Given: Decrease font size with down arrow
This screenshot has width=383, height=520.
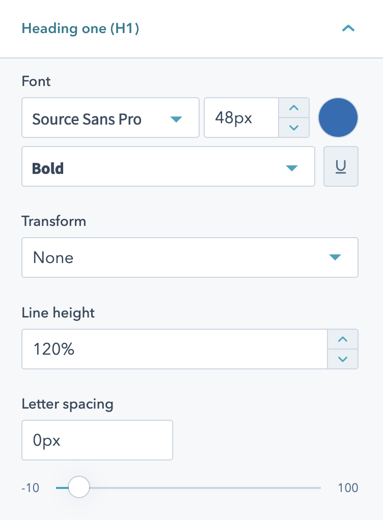Looking at the screenshot, I should pyautogui.click(x=294, y=127).
